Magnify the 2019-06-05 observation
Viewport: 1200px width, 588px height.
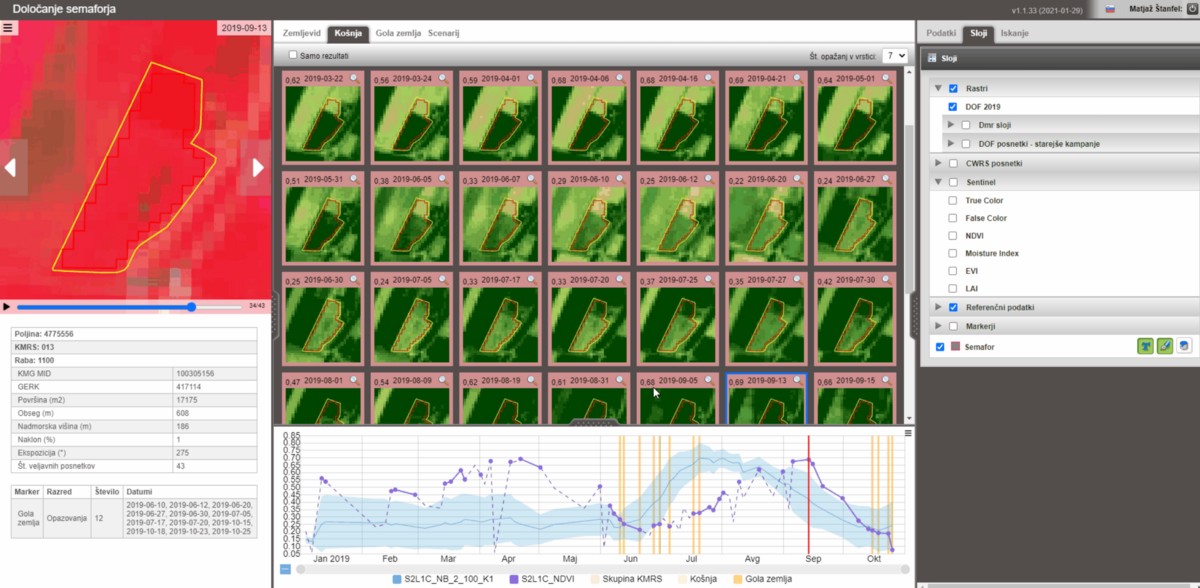[x=444, y=179]
